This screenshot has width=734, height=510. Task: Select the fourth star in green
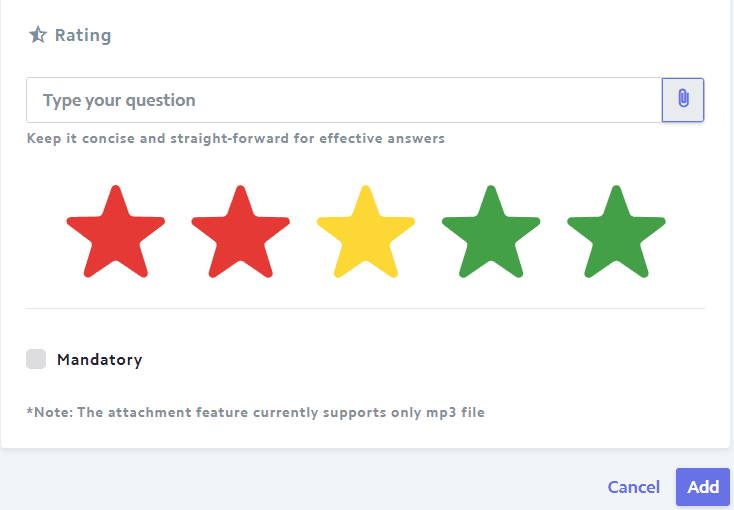tap(491, 231)
